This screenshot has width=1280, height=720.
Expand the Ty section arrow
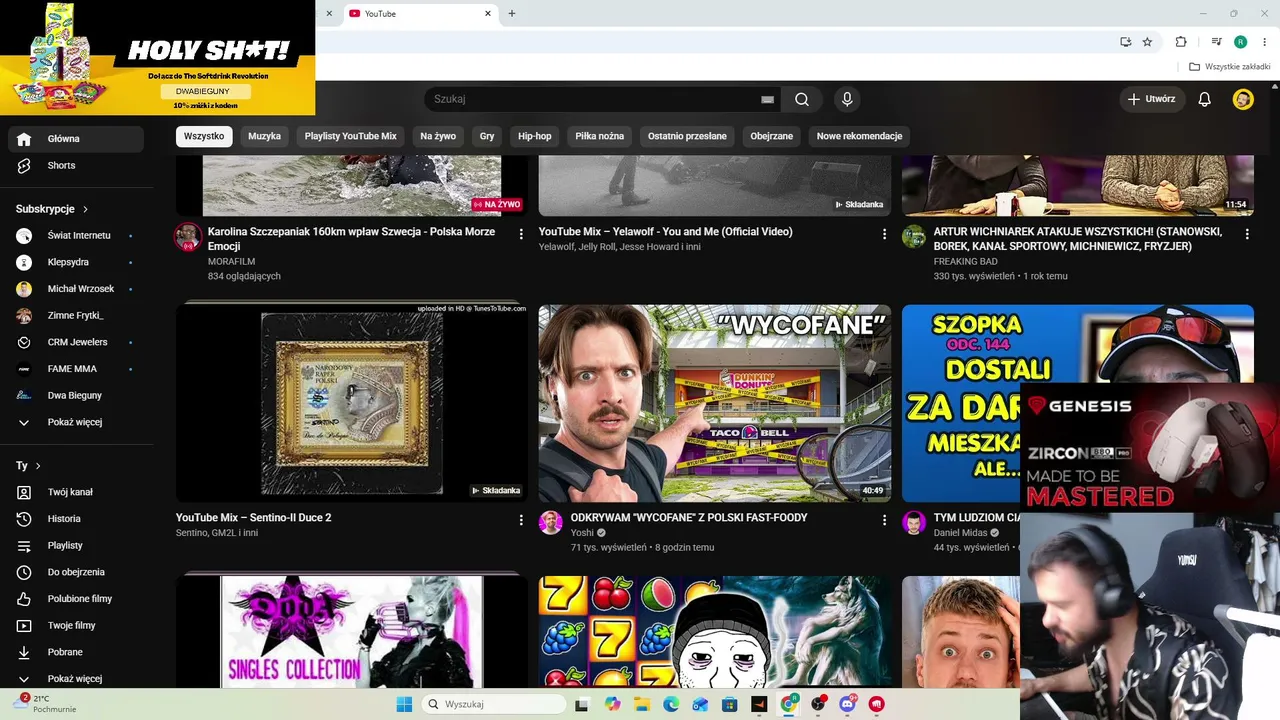38,466
